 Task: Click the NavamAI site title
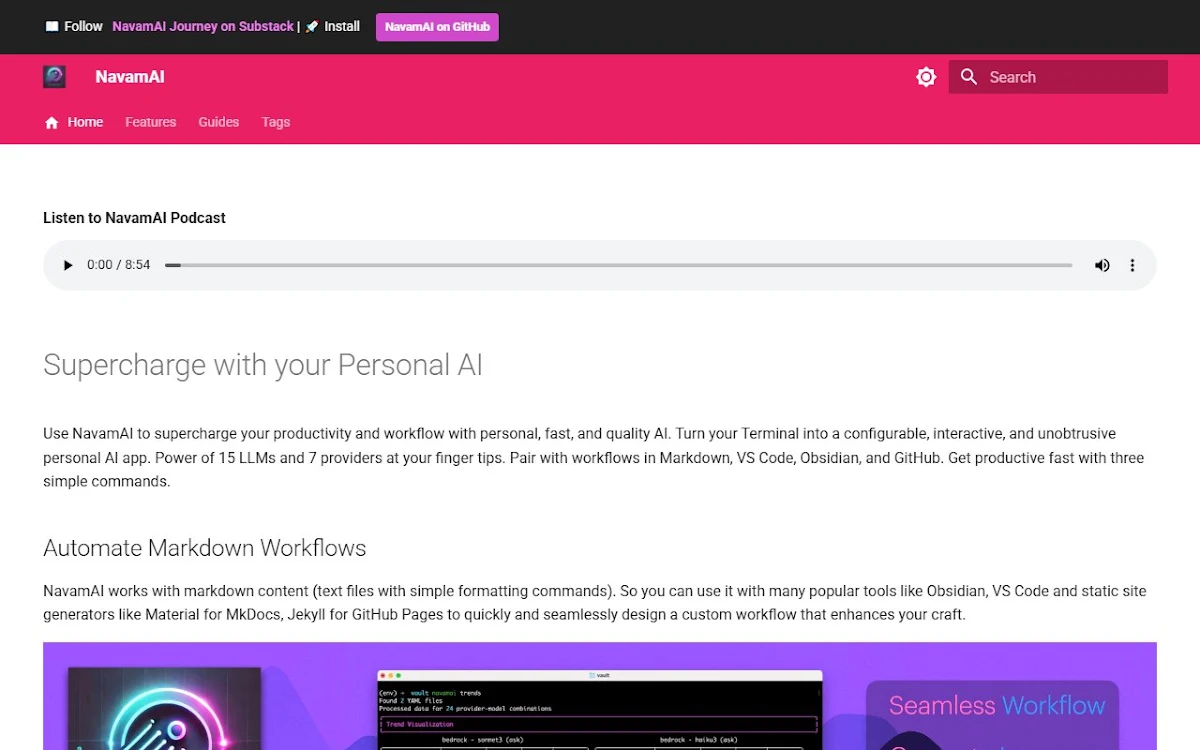130,77
